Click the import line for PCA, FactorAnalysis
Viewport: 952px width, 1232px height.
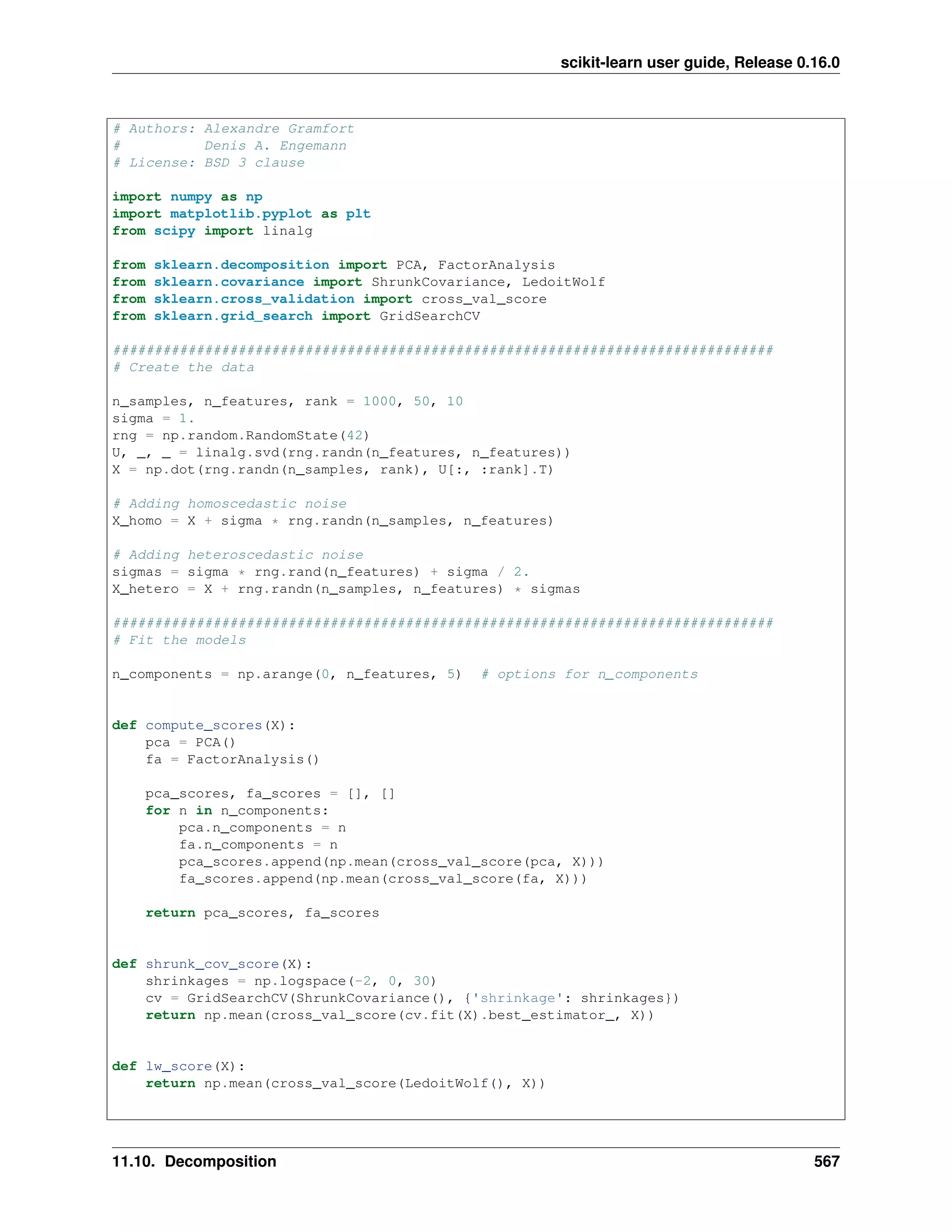[x=333, y=265]
